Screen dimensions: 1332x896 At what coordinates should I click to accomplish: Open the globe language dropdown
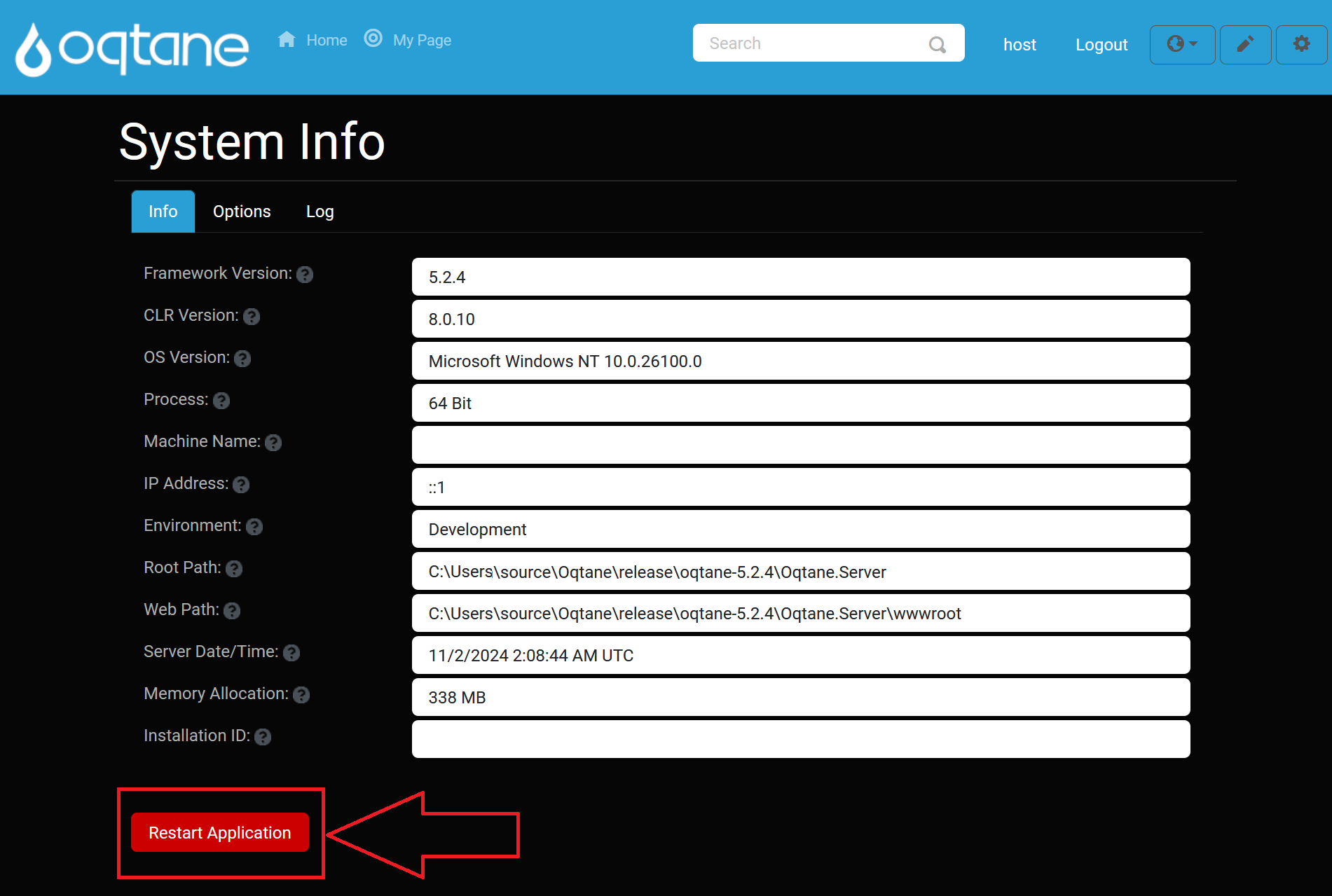(x=1182, y=44)
